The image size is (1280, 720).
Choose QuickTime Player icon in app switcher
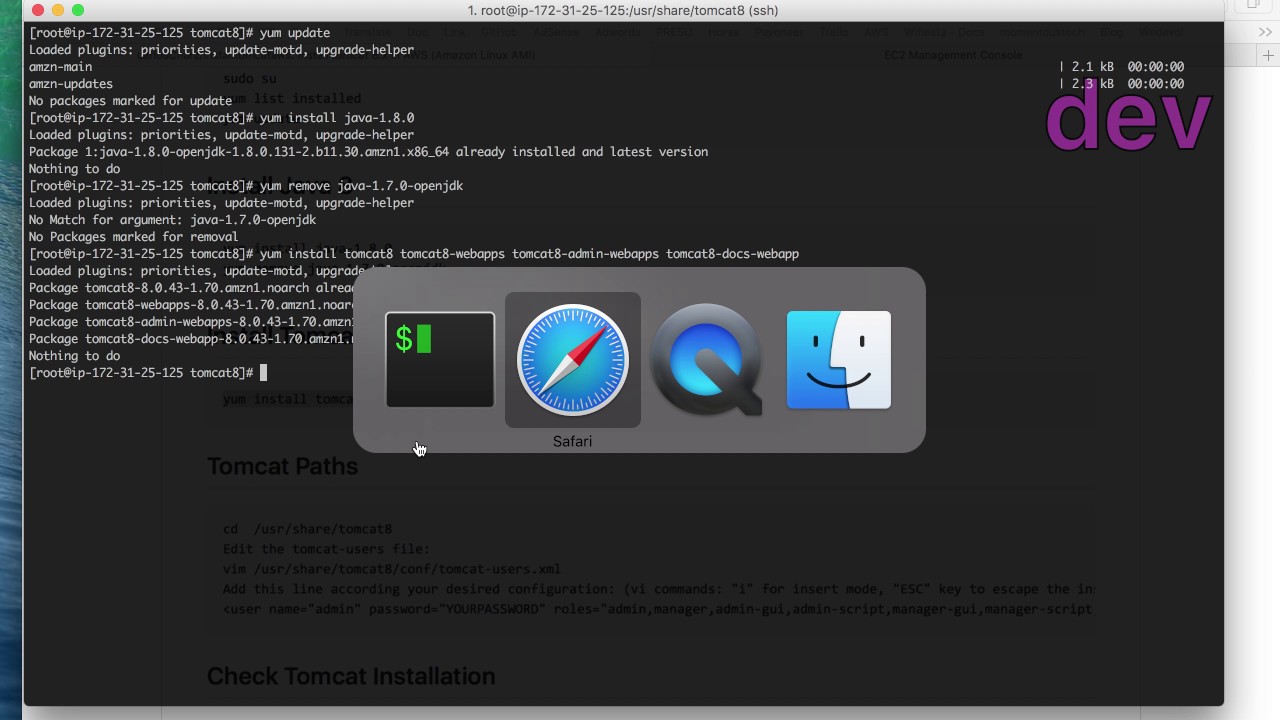(706, 360)
